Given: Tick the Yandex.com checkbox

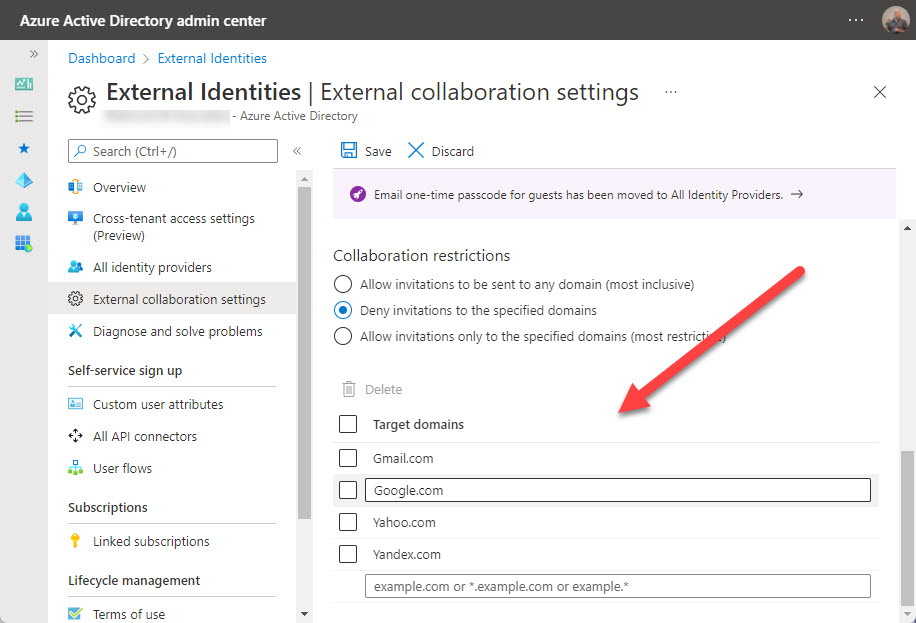Looking at the screenshot, I should 348,554.
